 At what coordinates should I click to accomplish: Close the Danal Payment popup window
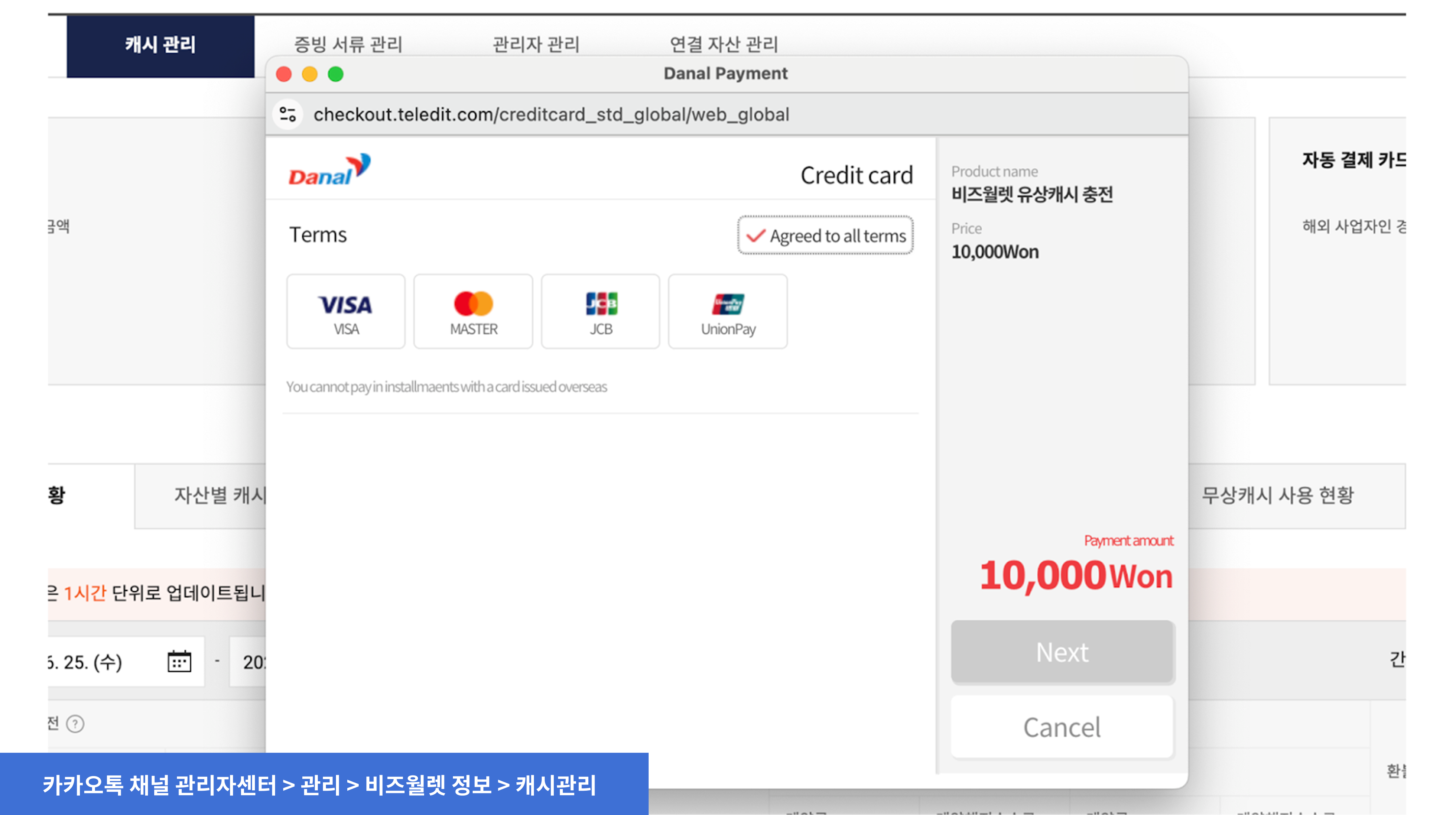pos(284,74)
